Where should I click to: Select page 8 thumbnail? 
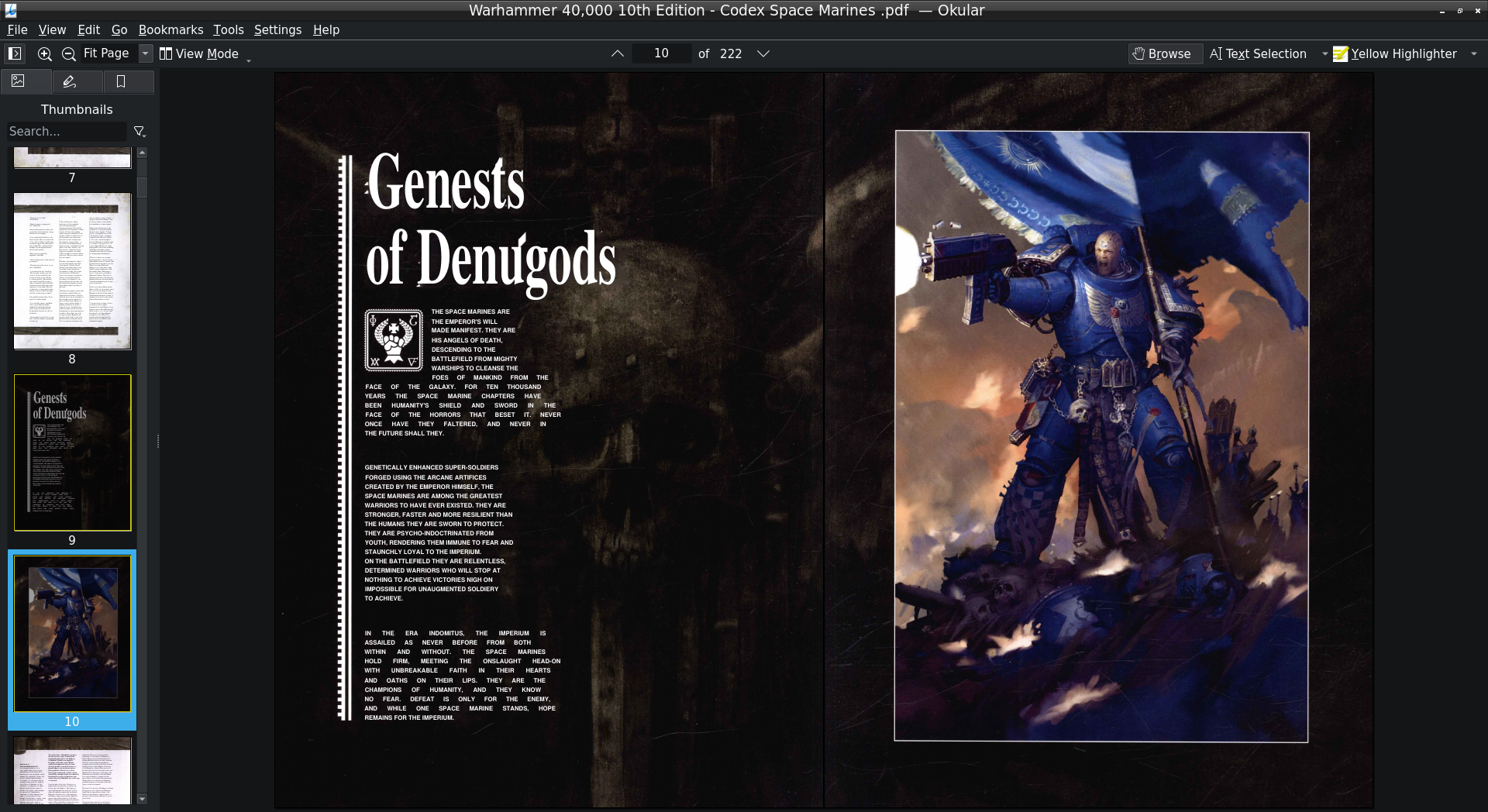[x=72, y=271]
